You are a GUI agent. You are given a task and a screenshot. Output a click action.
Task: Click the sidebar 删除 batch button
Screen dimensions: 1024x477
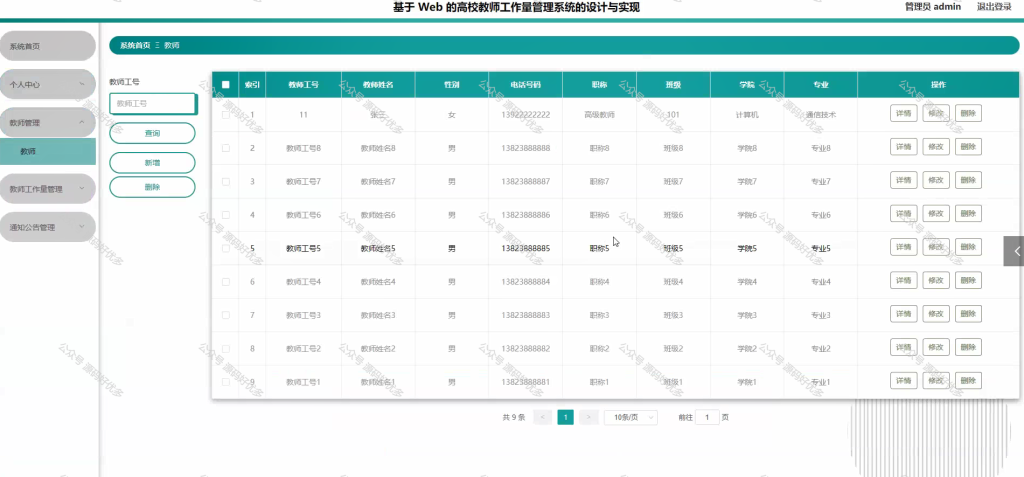(x=152, y=187)
